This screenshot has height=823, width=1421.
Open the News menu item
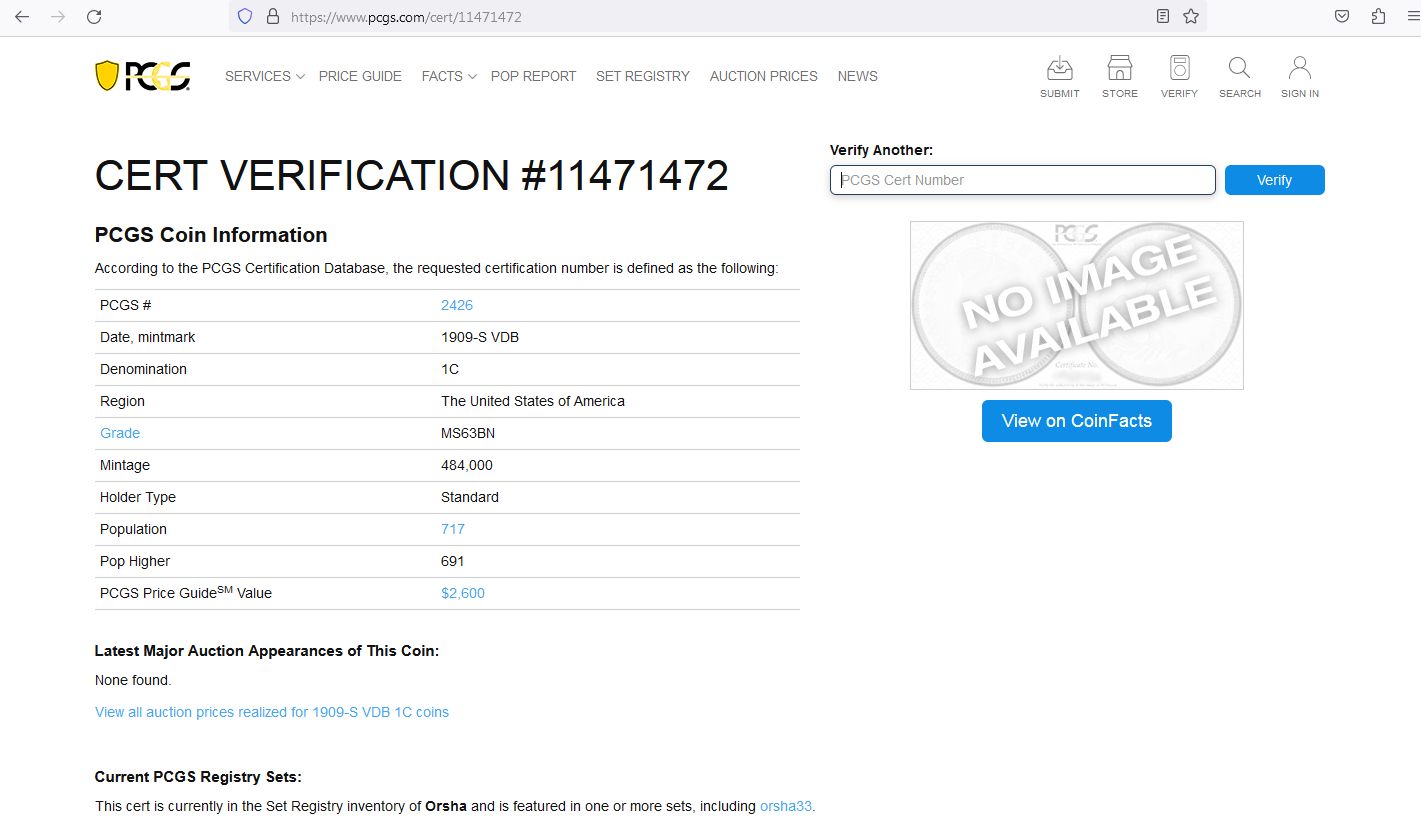(x=857, y=76)
